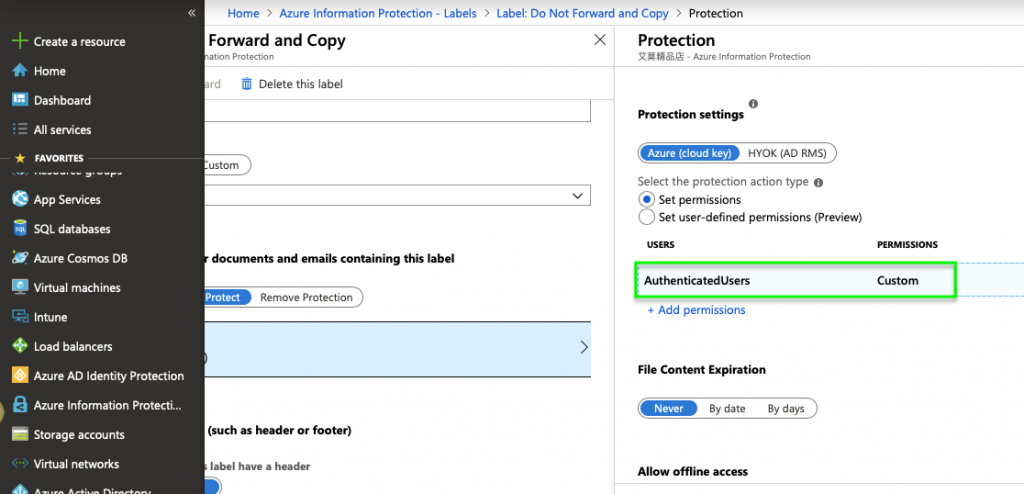Switch key type to HYOK (AD RMS)
1024x494 pixels.
coord(790,153)
